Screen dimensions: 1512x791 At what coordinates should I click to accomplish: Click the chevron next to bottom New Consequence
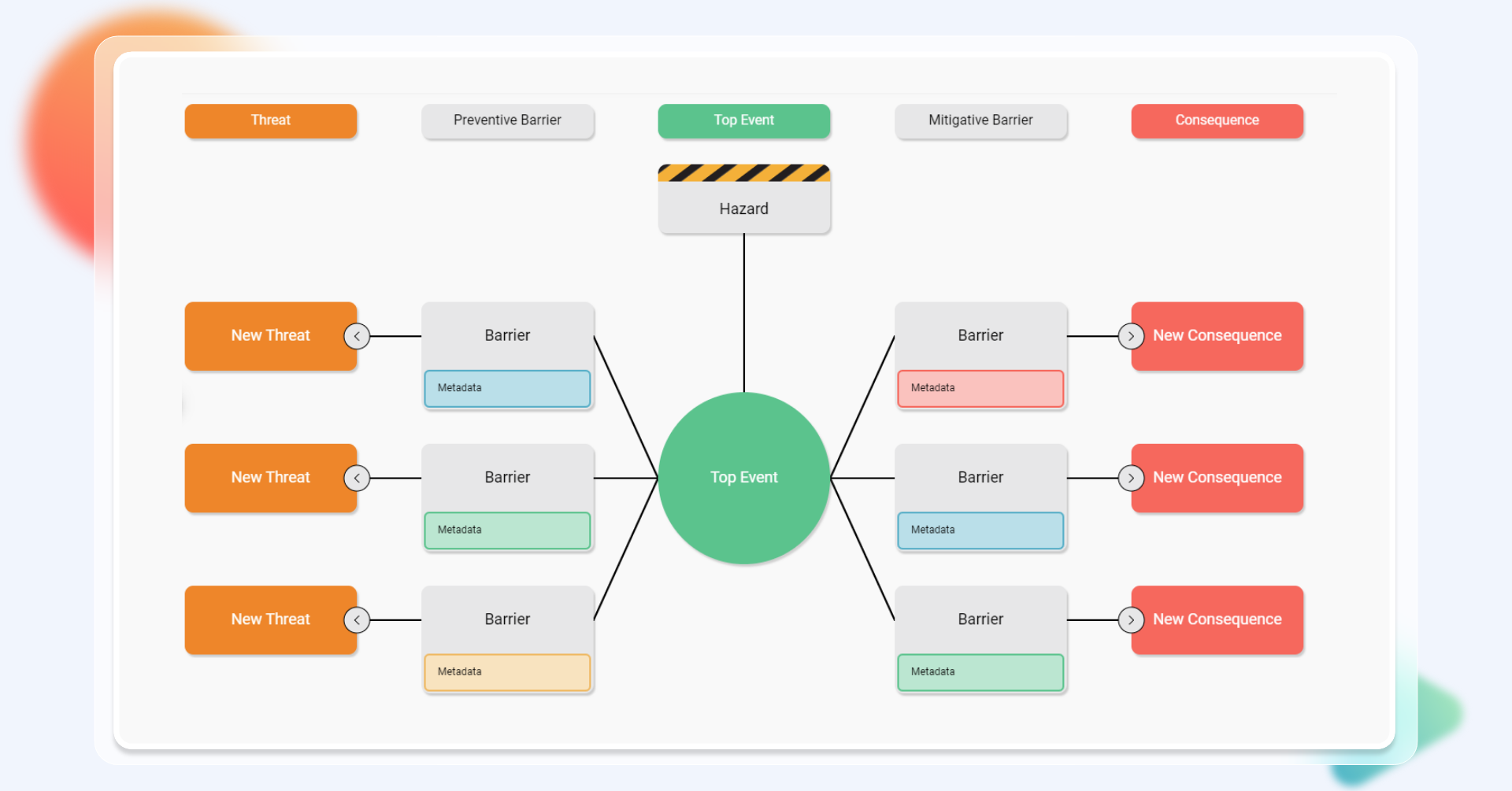(x=1132, y=619)
